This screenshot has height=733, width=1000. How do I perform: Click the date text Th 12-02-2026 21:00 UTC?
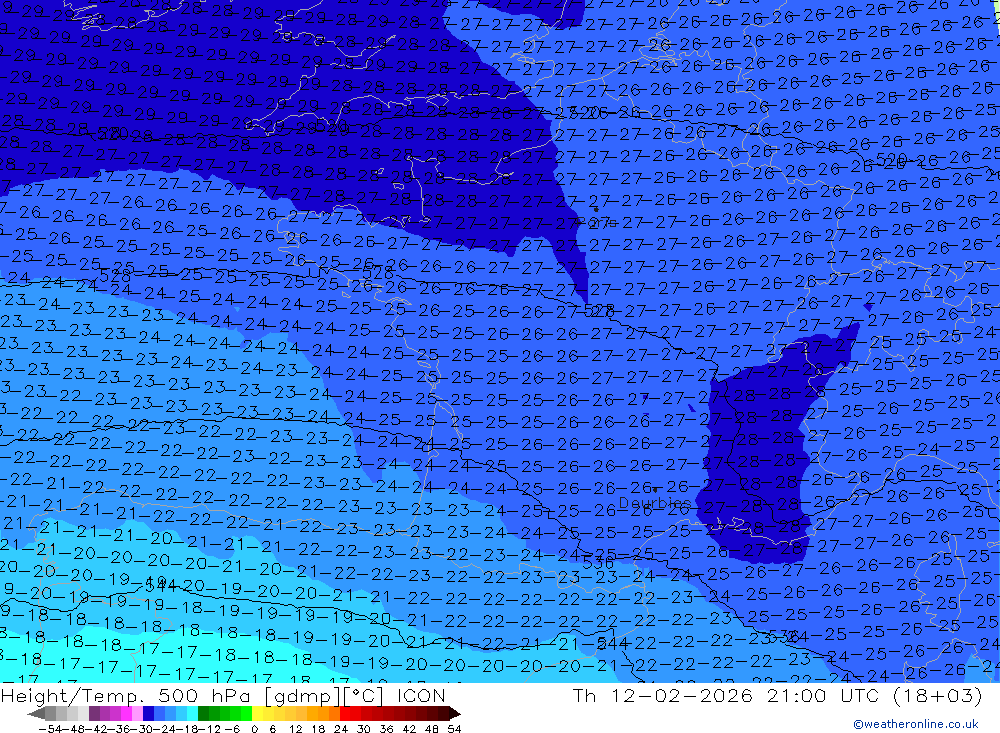(x=726, y=695)
